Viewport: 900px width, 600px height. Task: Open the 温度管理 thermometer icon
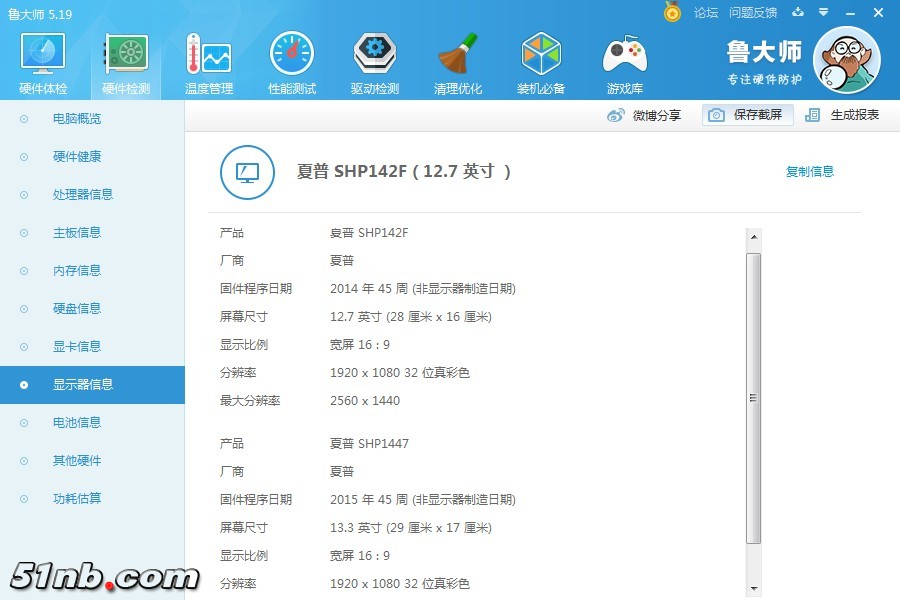pyautogui.click(x=209, y=63)
